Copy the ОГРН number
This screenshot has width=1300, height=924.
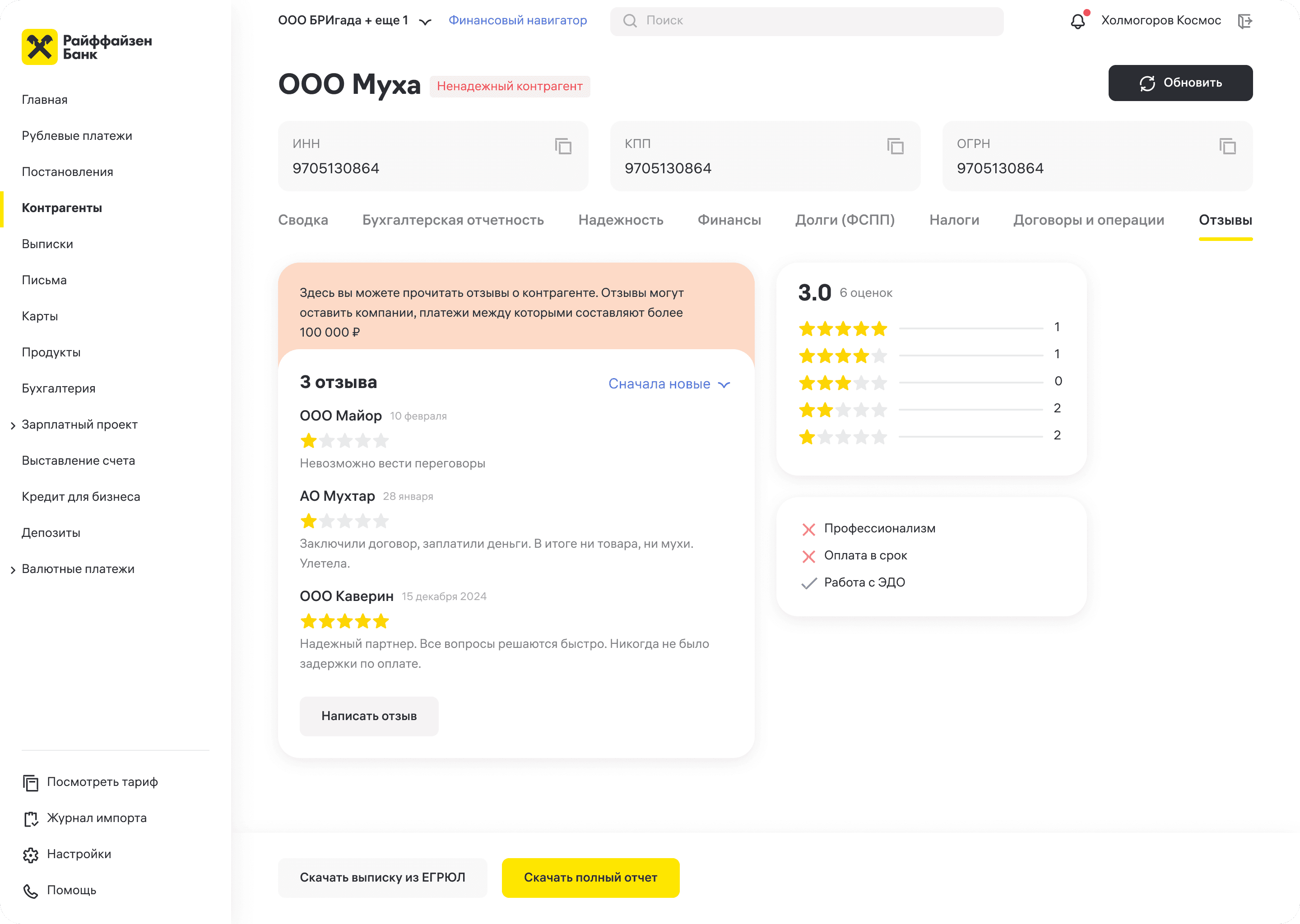(1227, 146)
